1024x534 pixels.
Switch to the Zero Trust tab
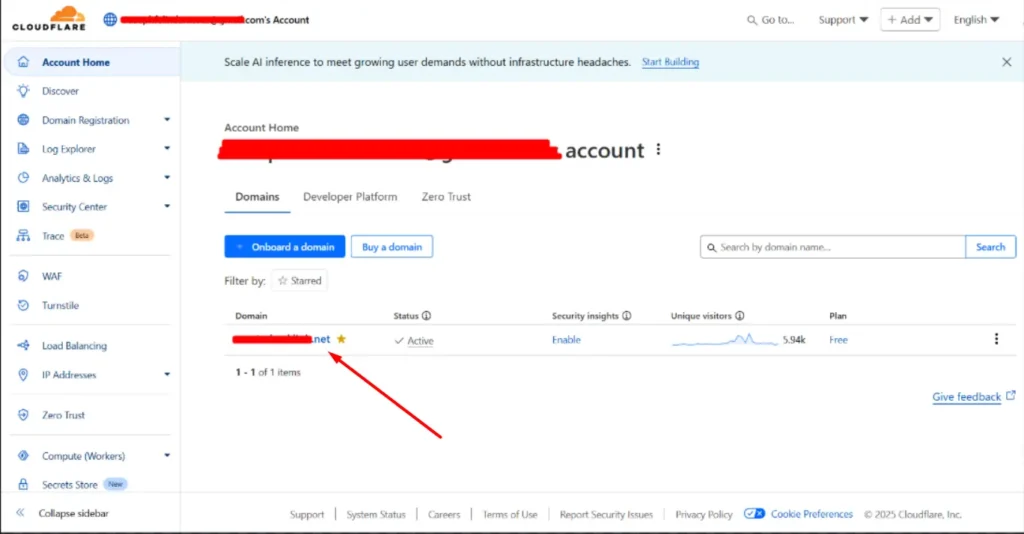[446, 197]
